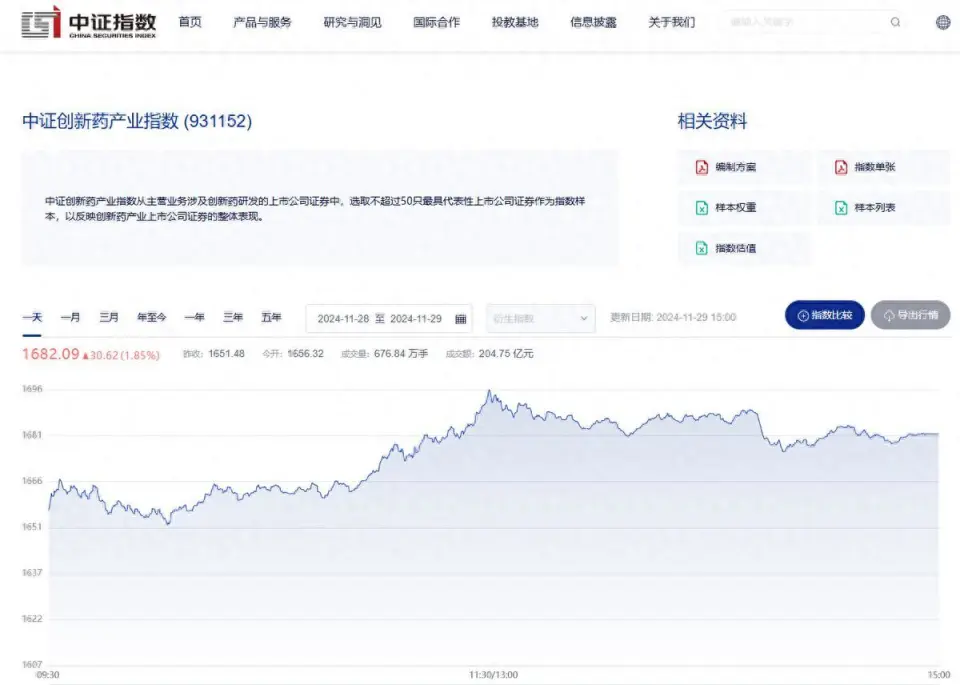960x685 pixels.
Task: Click the PDF icon beside 指数单张
Action: point(841,167)
